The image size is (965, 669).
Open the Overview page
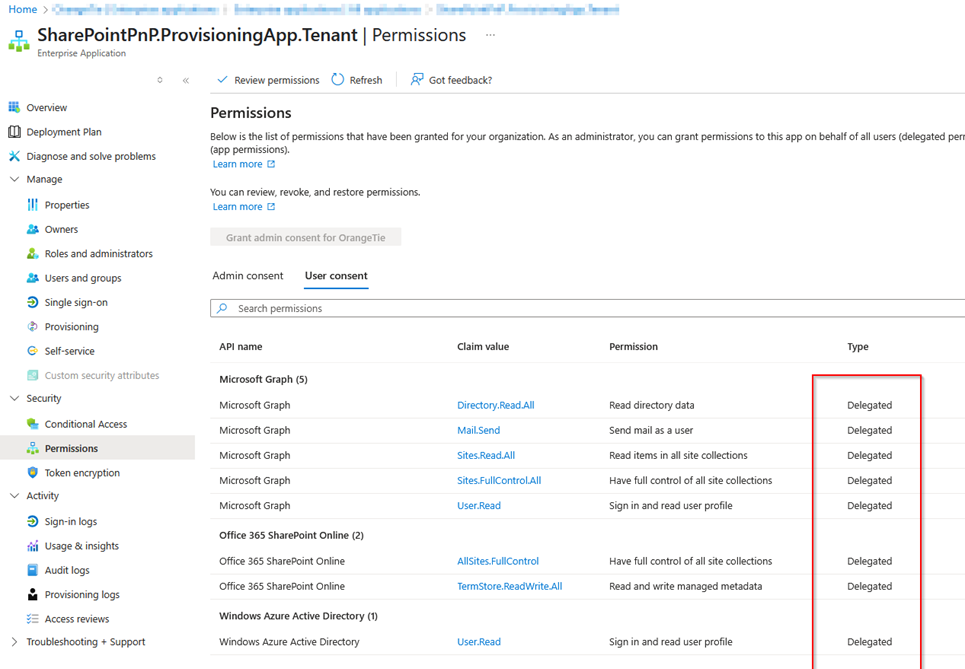46,107
